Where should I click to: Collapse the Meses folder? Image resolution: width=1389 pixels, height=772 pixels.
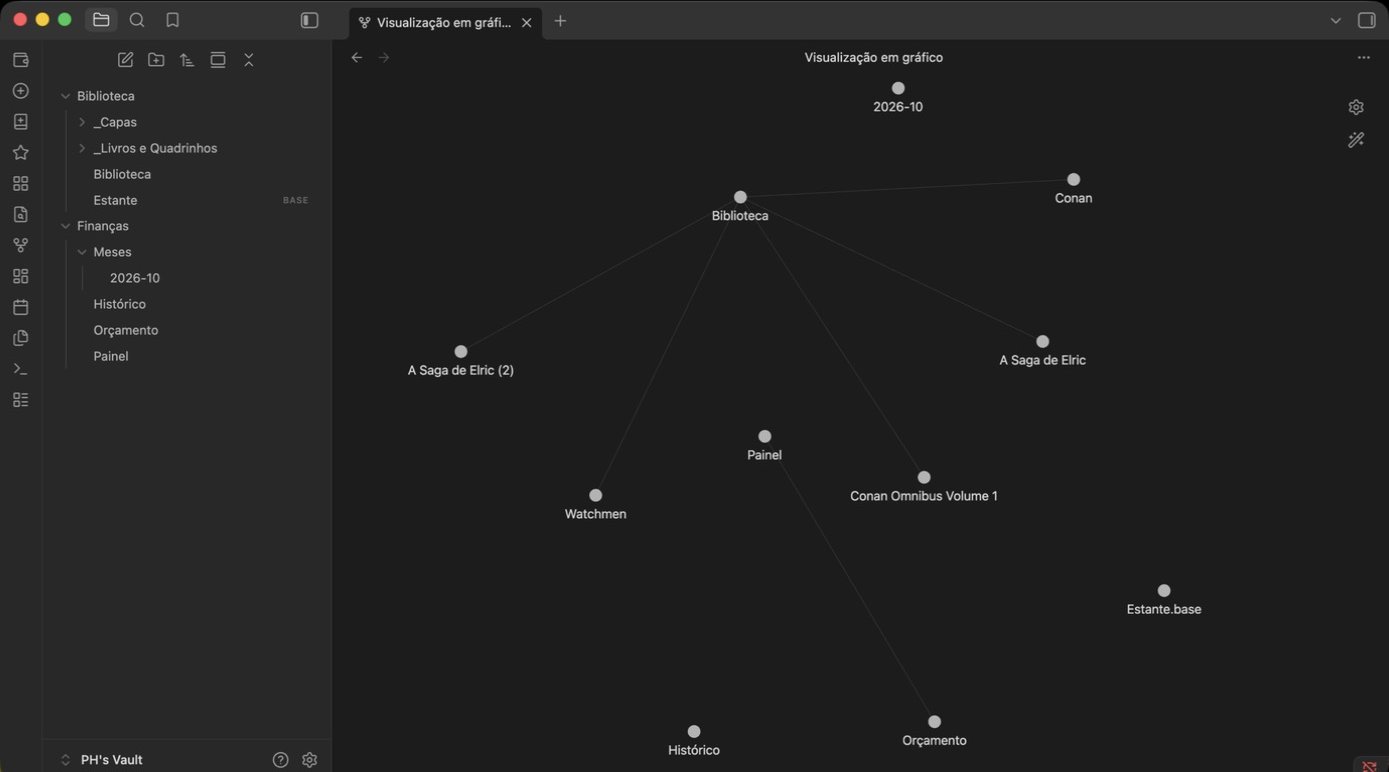(x=82, y=252)
